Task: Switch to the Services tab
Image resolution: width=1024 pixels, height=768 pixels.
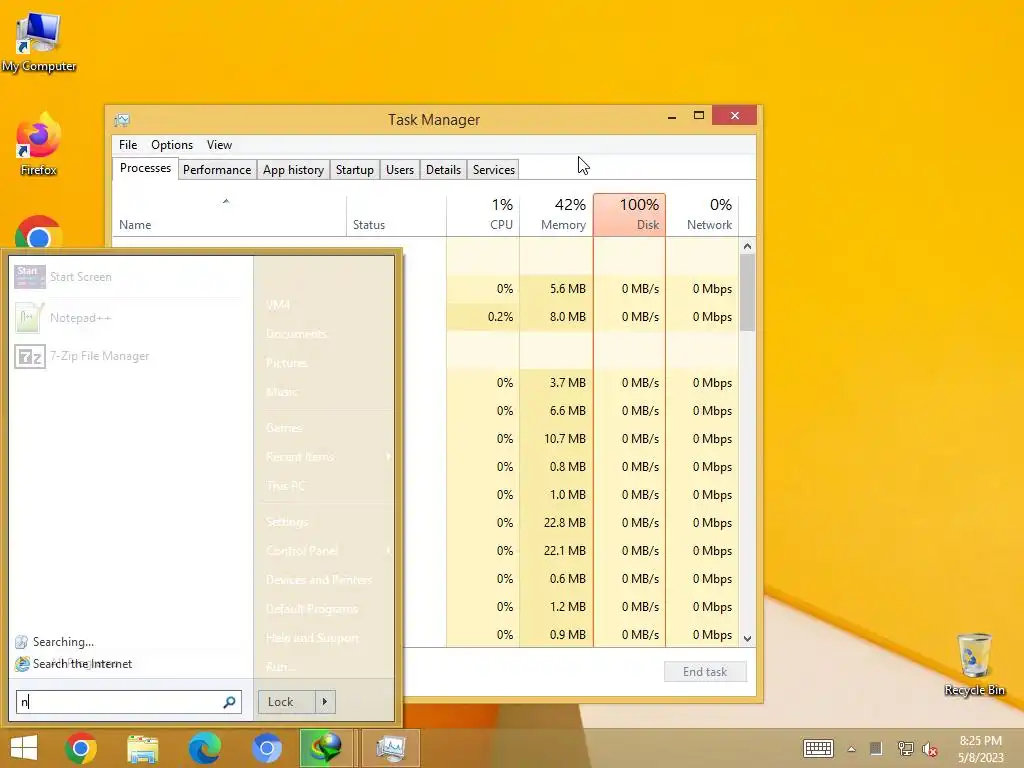Action: pos(494,170)
